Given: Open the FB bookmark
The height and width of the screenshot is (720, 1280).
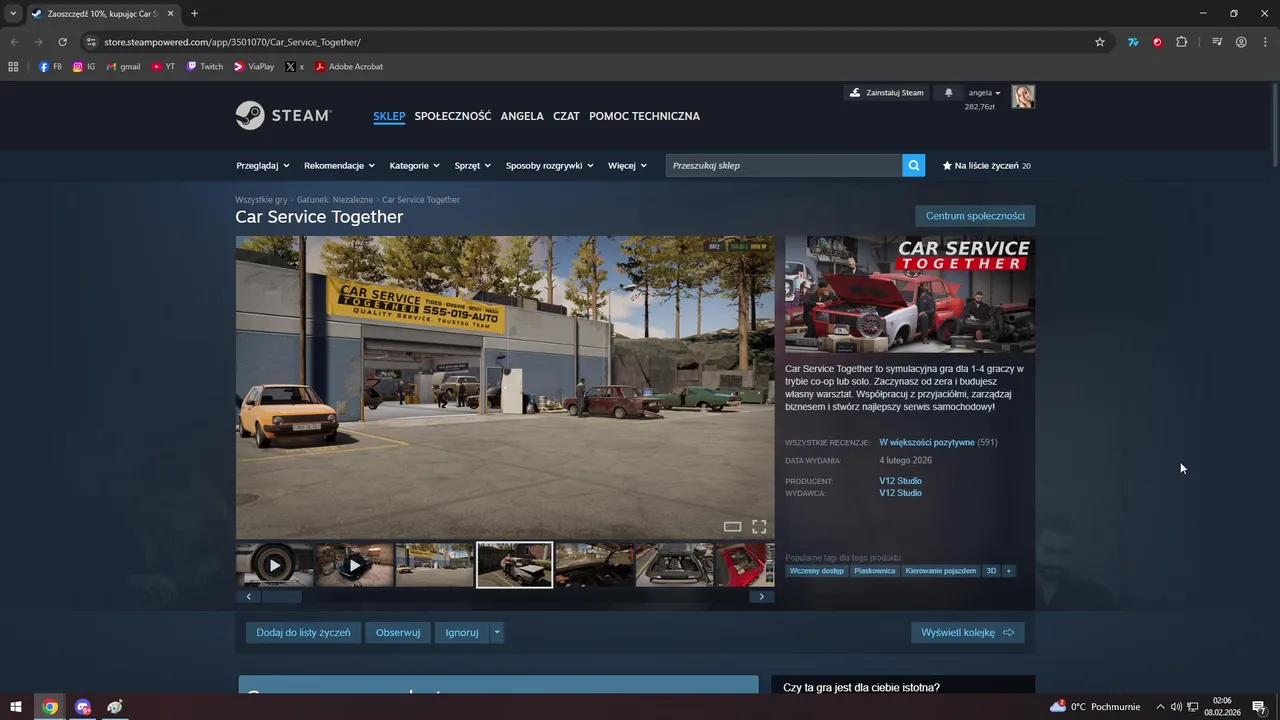Looking at the screenshot, I should click(x=50, y=67).
